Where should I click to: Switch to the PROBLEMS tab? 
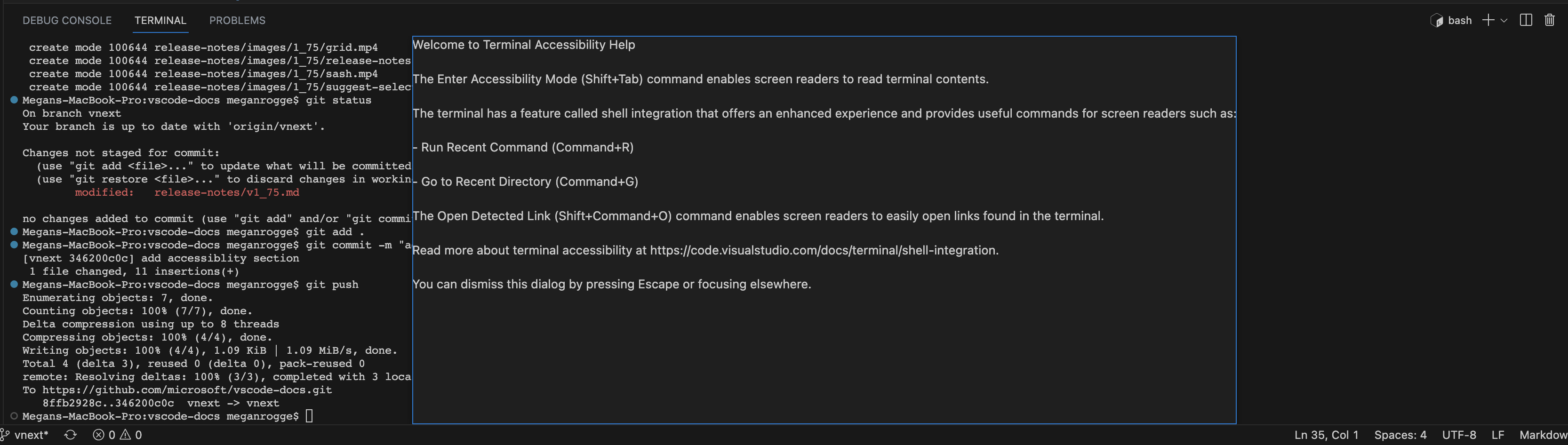coord(237,20)
